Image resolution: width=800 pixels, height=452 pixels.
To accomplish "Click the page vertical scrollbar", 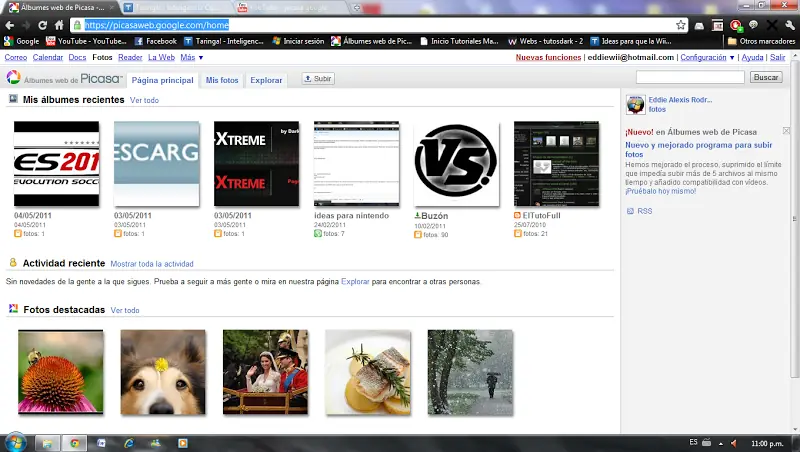I will (794, 219).
